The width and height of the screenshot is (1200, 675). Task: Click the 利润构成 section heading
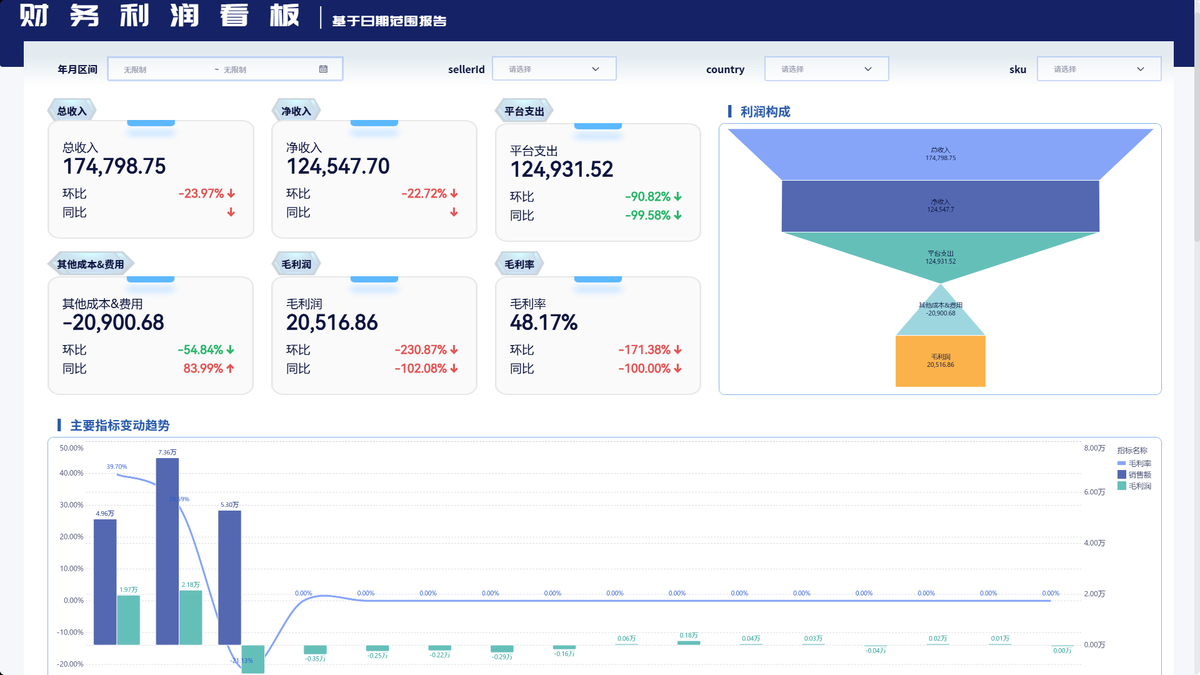765,112
